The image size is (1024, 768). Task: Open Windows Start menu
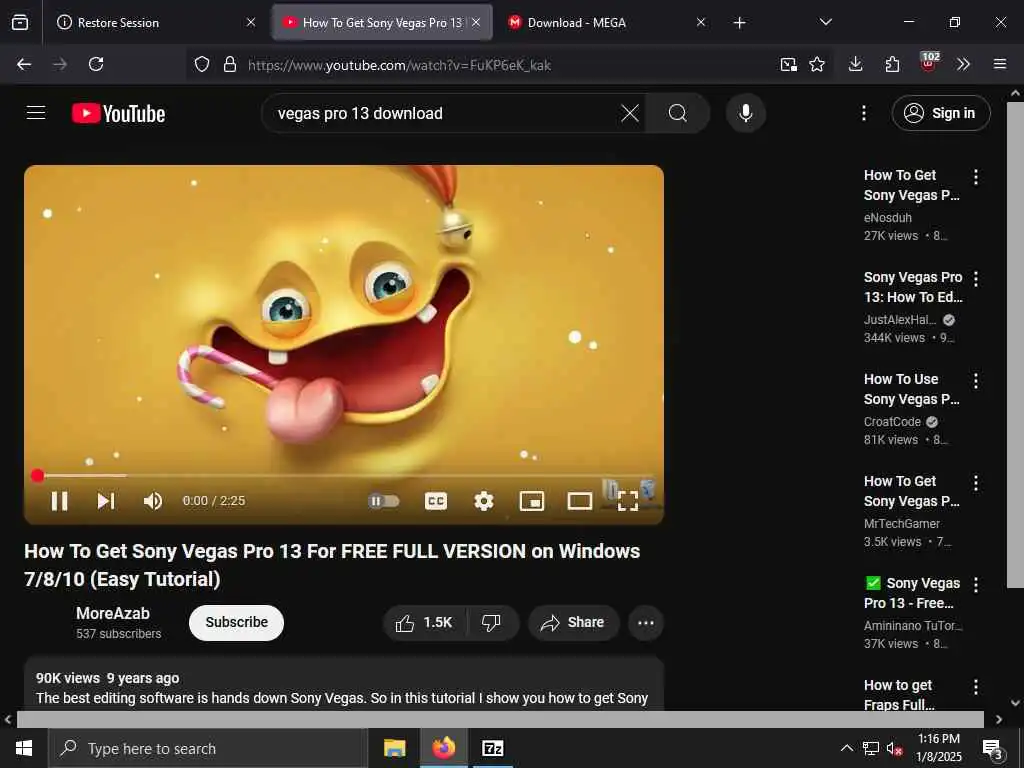(24, 748)
